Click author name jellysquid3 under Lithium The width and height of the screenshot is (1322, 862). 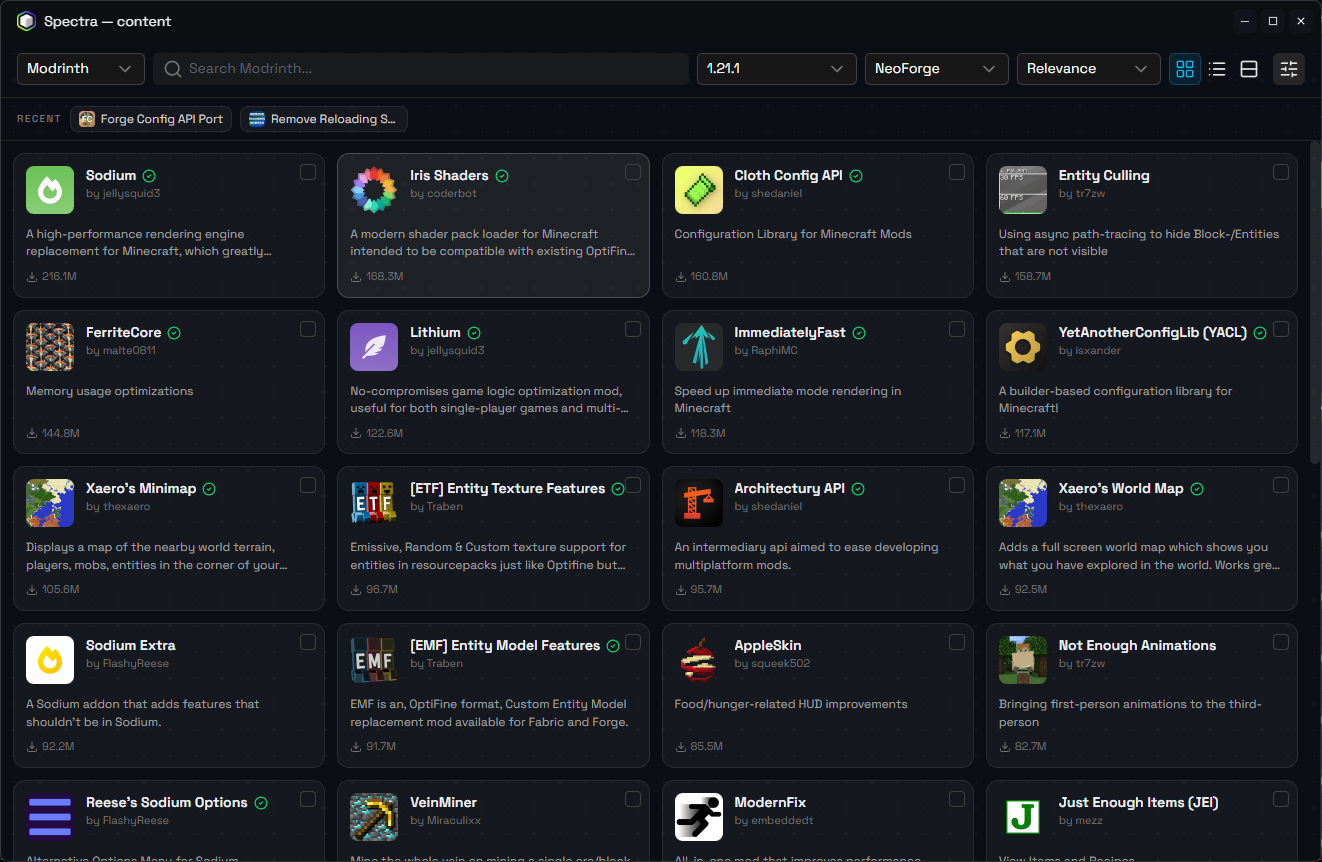[447, 351]
